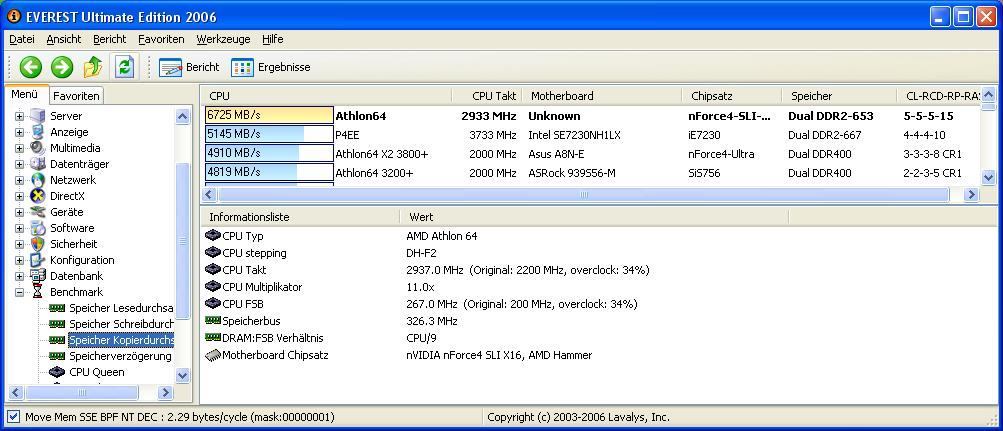Click the EVEREST title bar app icon
The width and height of the screenshot is (1003, 431).
tap(13, 16)
